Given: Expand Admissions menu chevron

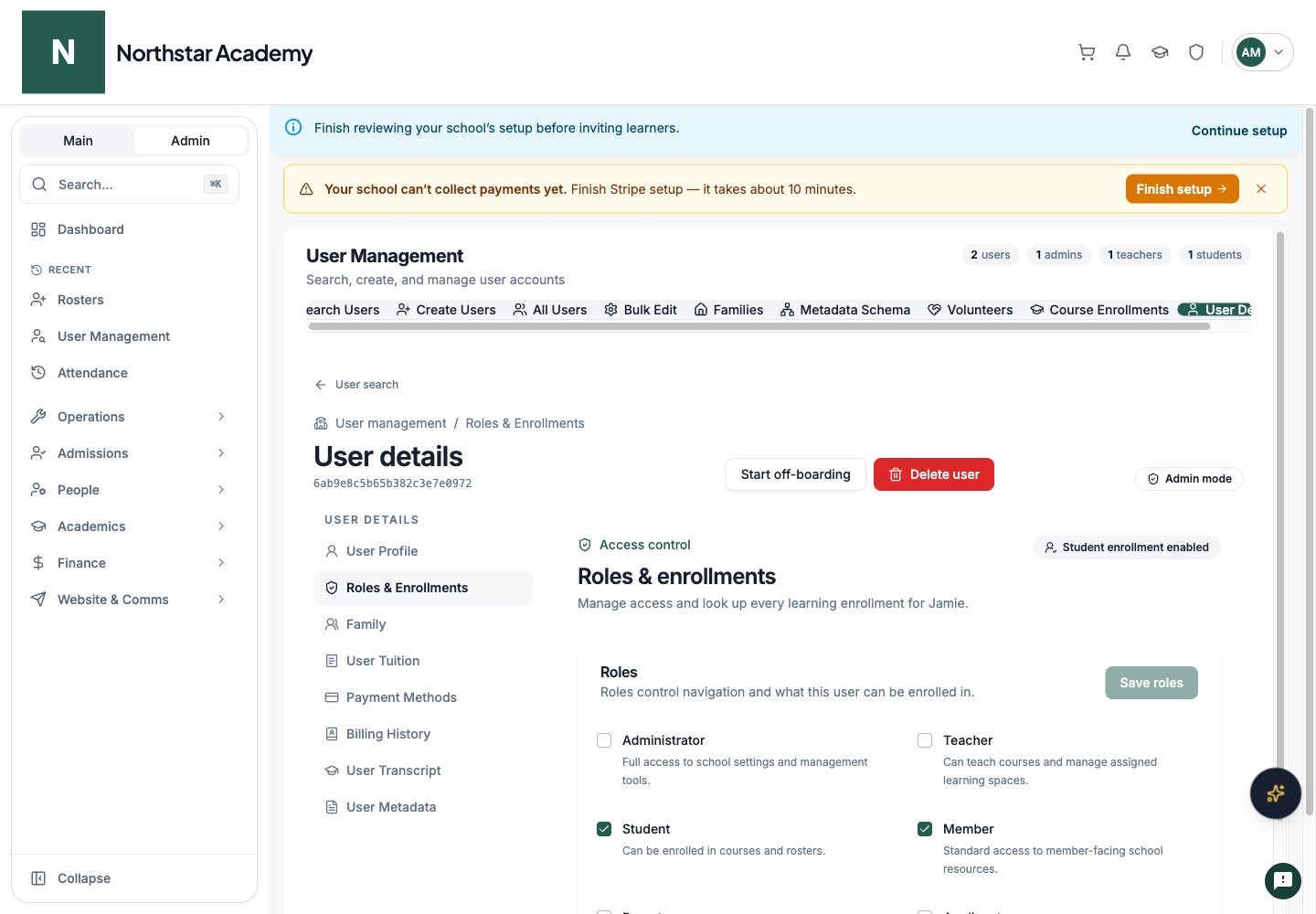Looking at the screenshot, I should pyautogui.click(x=221, y=453).
